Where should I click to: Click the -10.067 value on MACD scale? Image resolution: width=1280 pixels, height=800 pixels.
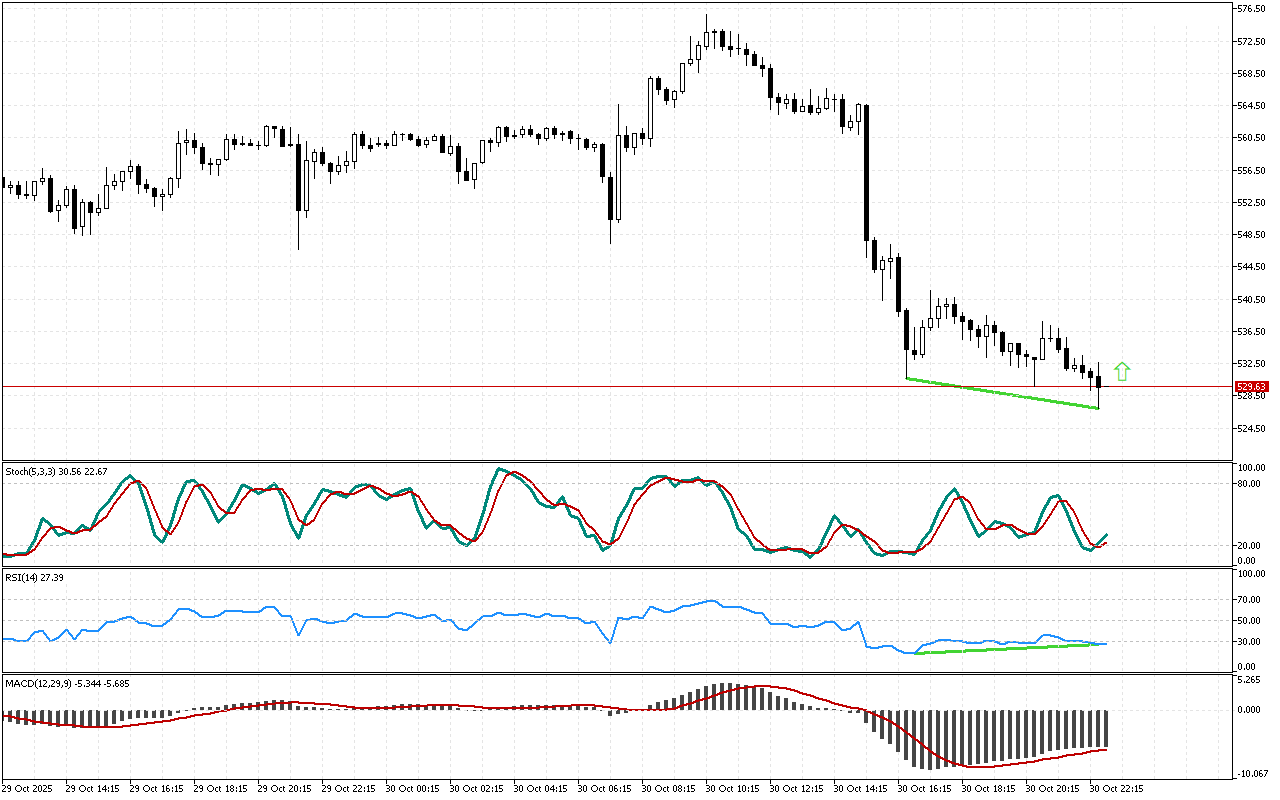pos(1252,773)
